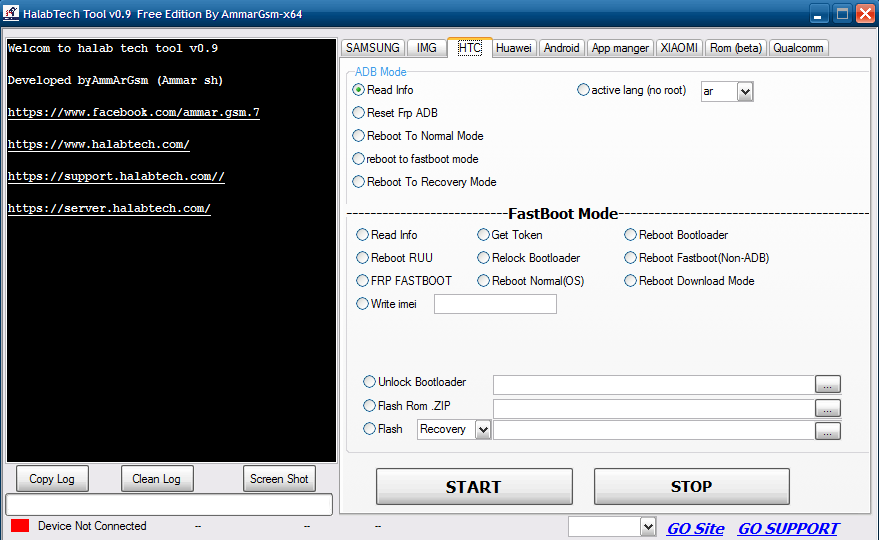Click the HalabTech app icon in title bar
Image resolution: width=879 pixels, height=540 pixels.
(x=11, y=14)
